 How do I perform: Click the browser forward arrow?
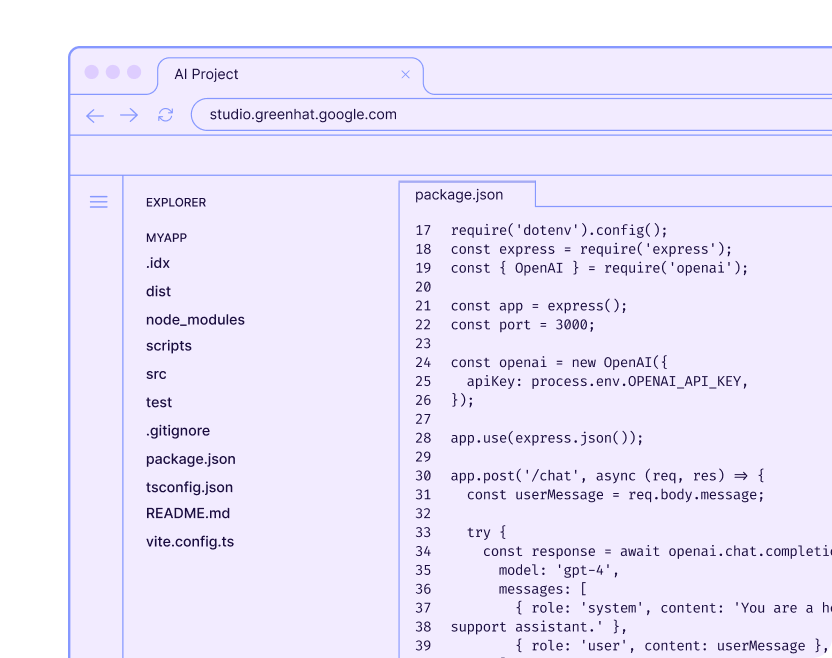pyautogui.click(x=129, y=115)
